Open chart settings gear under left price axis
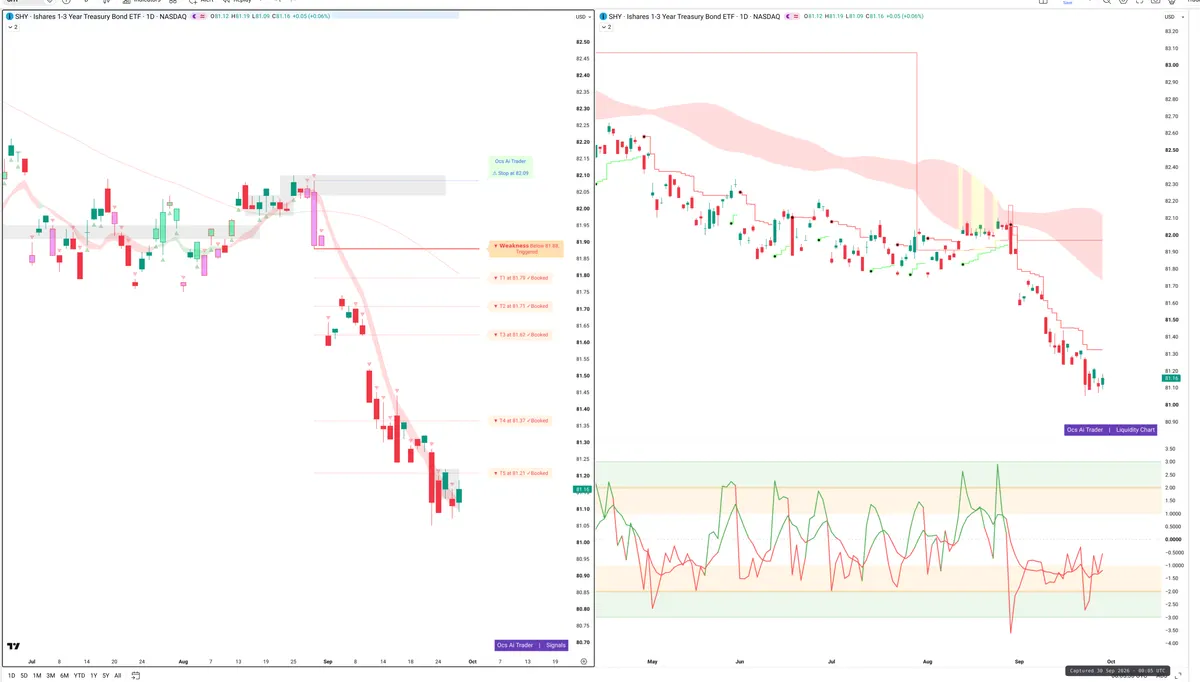Image resolution: width=1200 pixels, height=682 pixels. [x=583, y=661]
